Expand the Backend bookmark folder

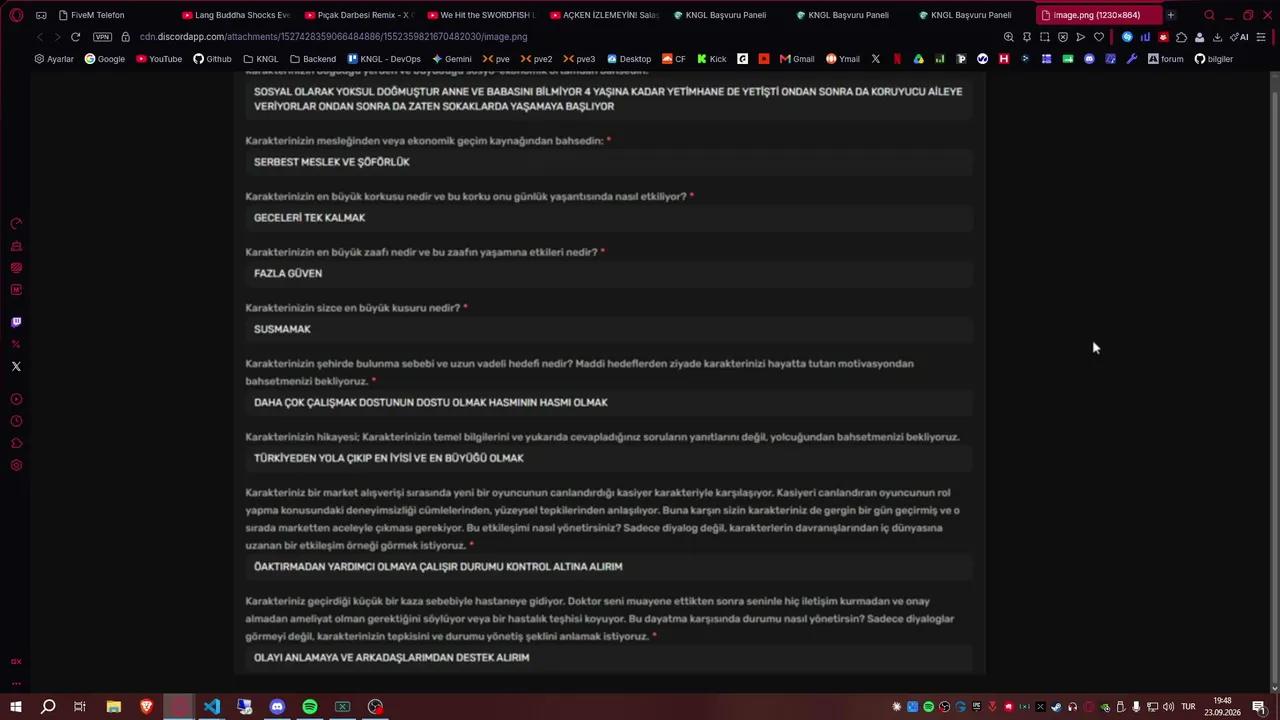click(x=313, y=59)
